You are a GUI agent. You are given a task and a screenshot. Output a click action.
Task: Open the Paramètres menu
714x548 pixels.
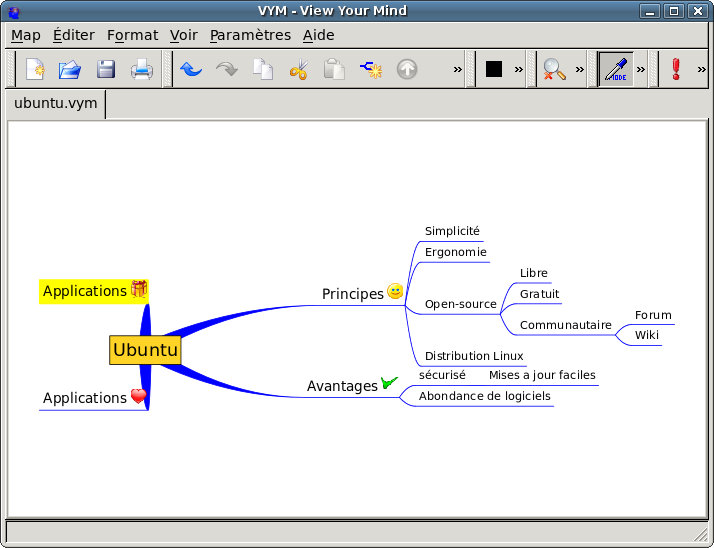point(250,35)
